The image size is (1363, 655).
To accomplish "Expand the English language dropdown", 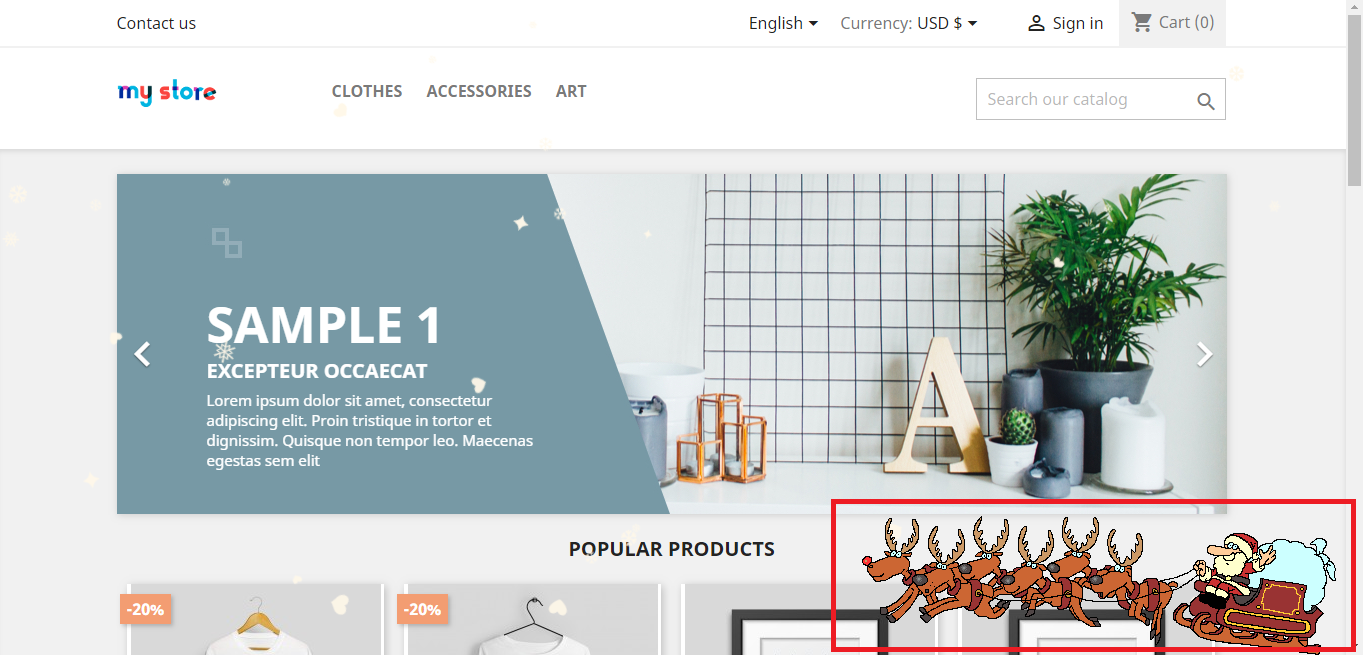I will [783, 23].
